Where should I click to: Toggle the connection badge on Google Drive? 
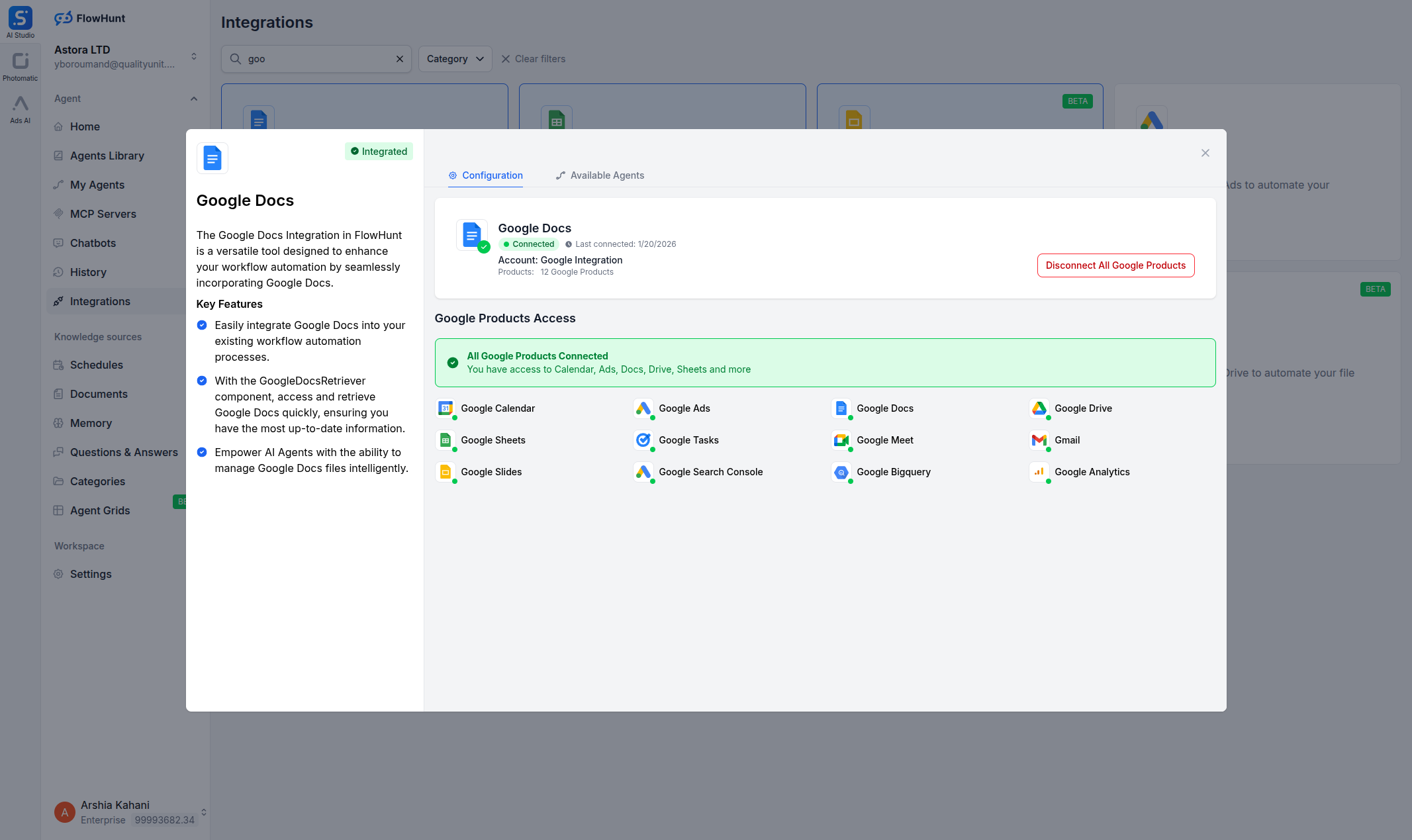point(1047,416)
